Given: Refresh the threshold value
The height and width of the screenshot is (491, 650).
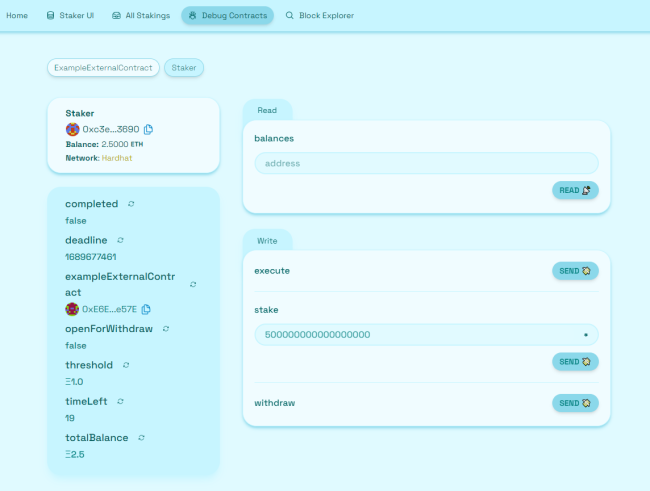Looking at the screenshot, I should pyautogui.click(x=126, y=365).
